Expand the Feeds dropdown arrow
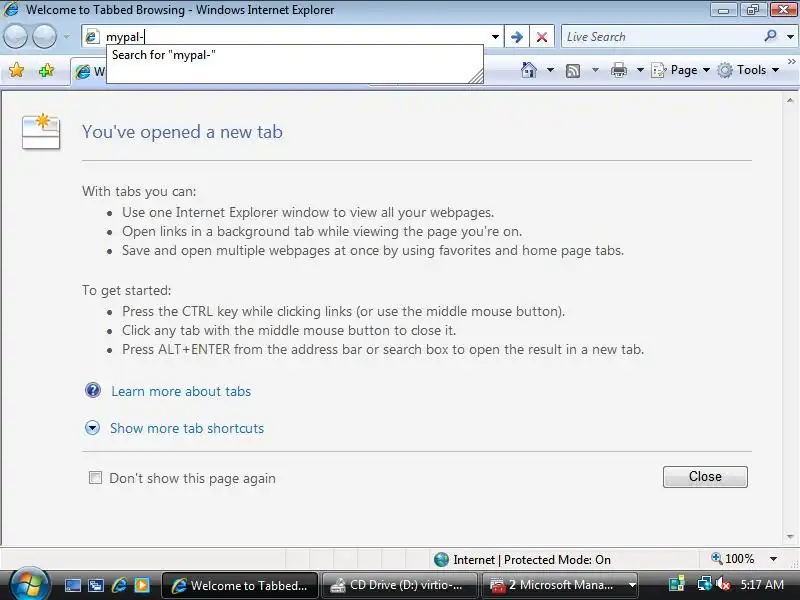800x600 pixels. [x=595, y=70]
